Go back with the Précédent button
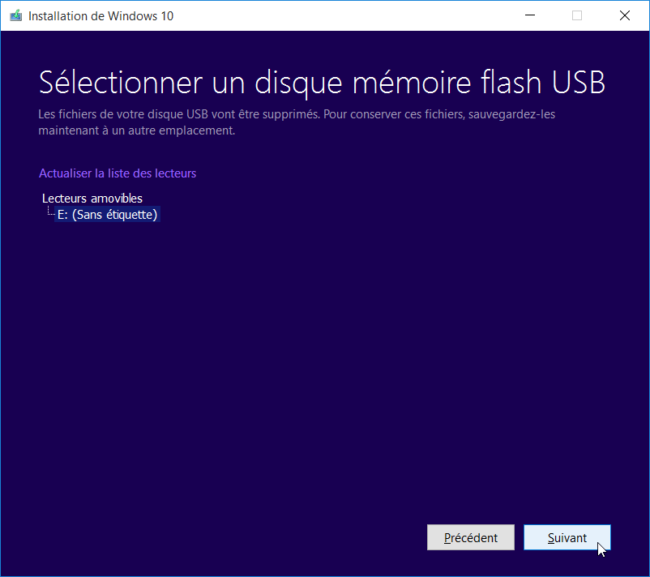Image resolution: width=650 pixels, height=577 pixels. click(x=471, y=538)
